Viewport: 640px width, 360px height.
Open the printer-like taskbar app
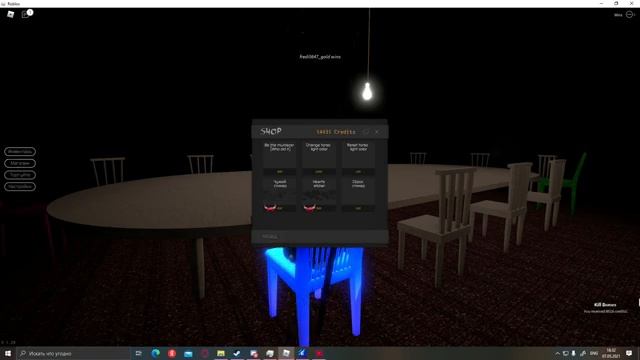pos(270,353)
